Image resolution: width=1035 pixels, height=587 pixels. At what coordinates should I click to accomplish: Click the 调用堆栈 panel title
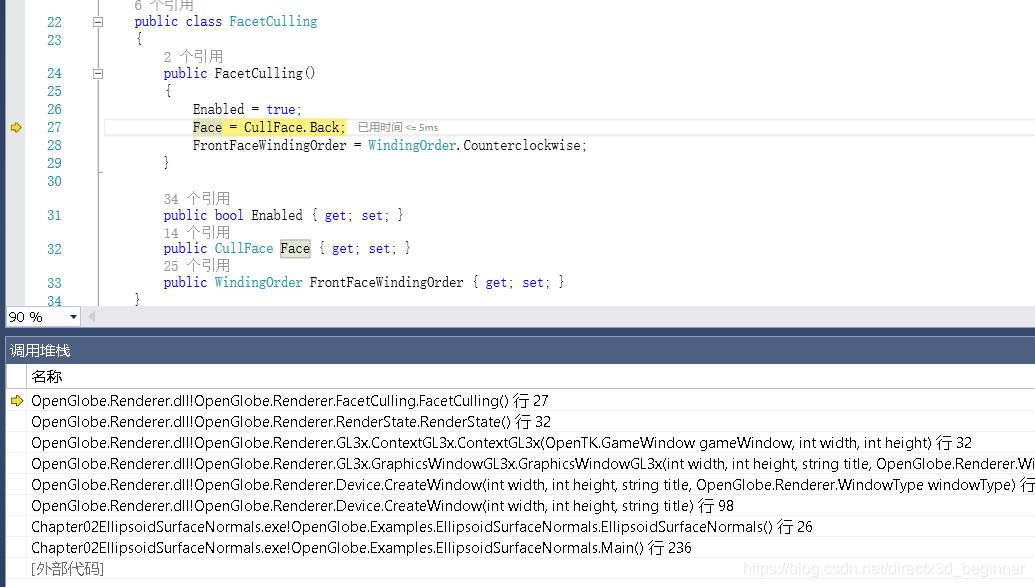tap(40, 351)
